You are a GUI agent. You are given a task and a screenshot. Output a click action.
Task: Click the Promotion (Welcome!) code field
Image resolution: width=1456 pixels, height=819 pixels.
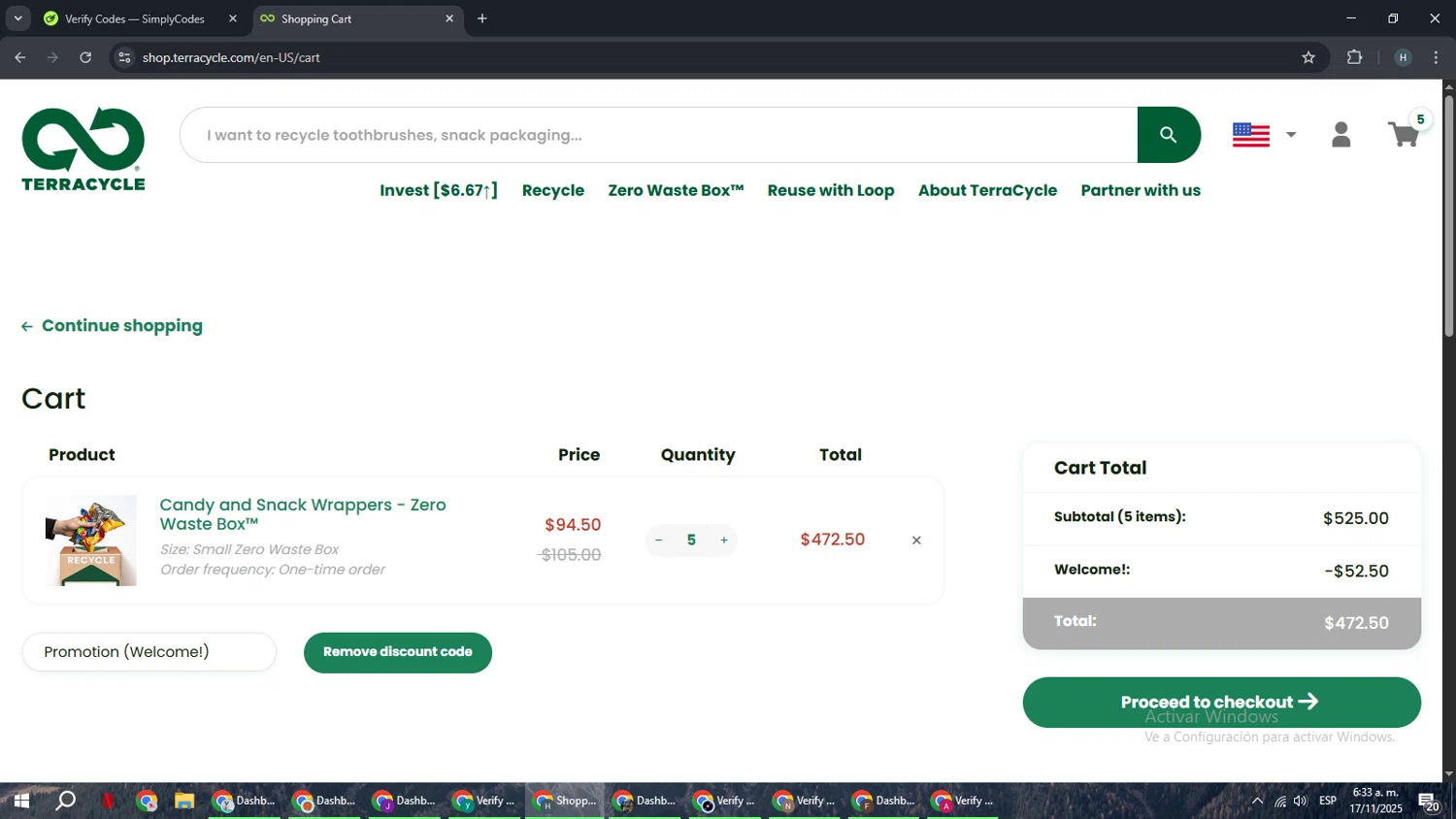[149, 652]
